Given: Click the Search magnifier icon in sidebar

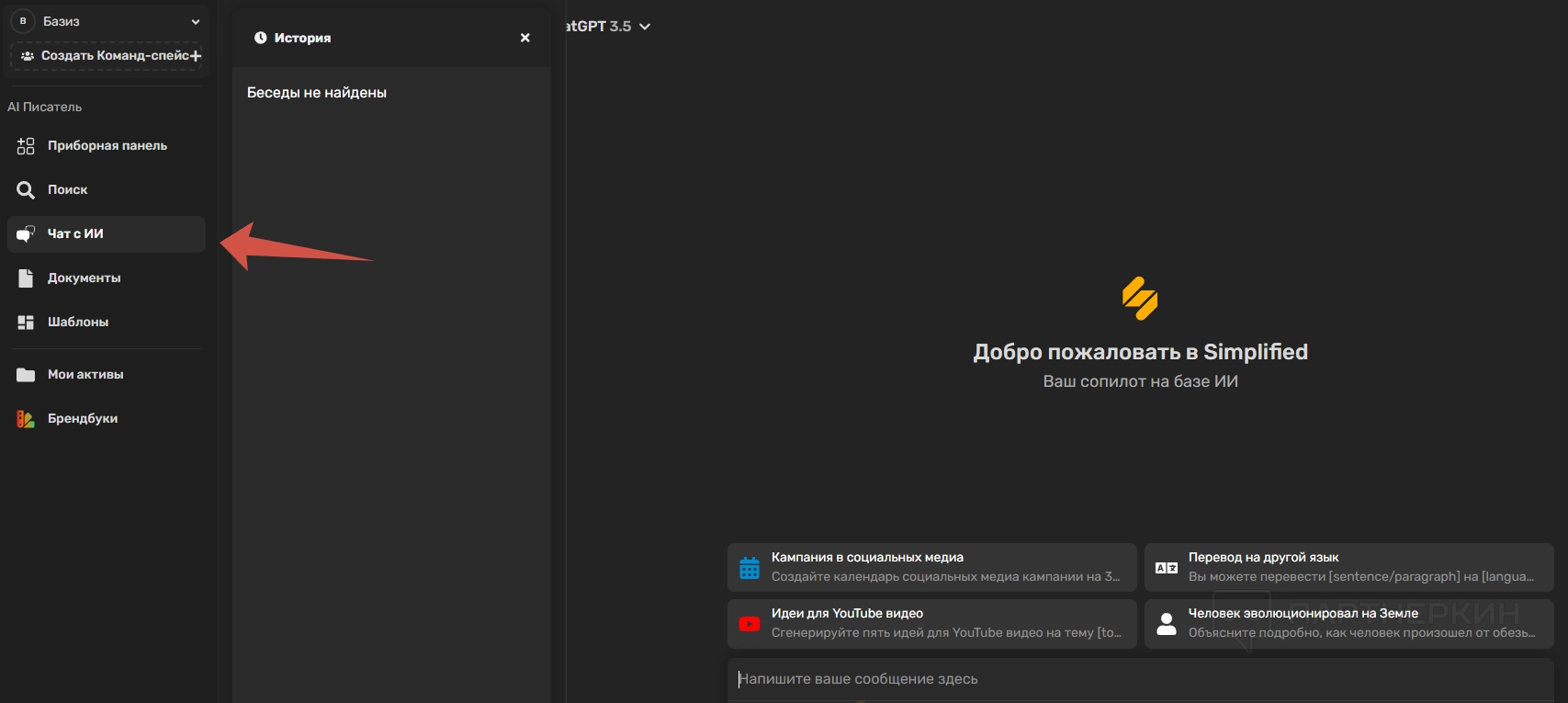Looking at the screenshot, I should coord(26,190).
